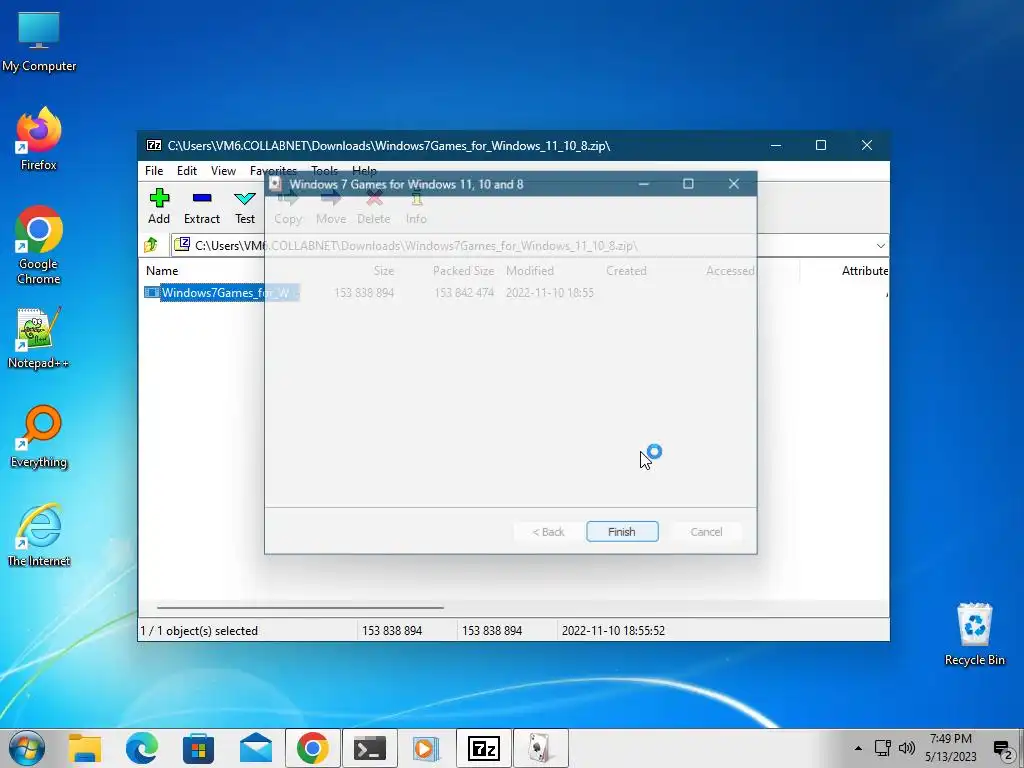Close the Windows 7 Games installer dialog

[733, 184]
